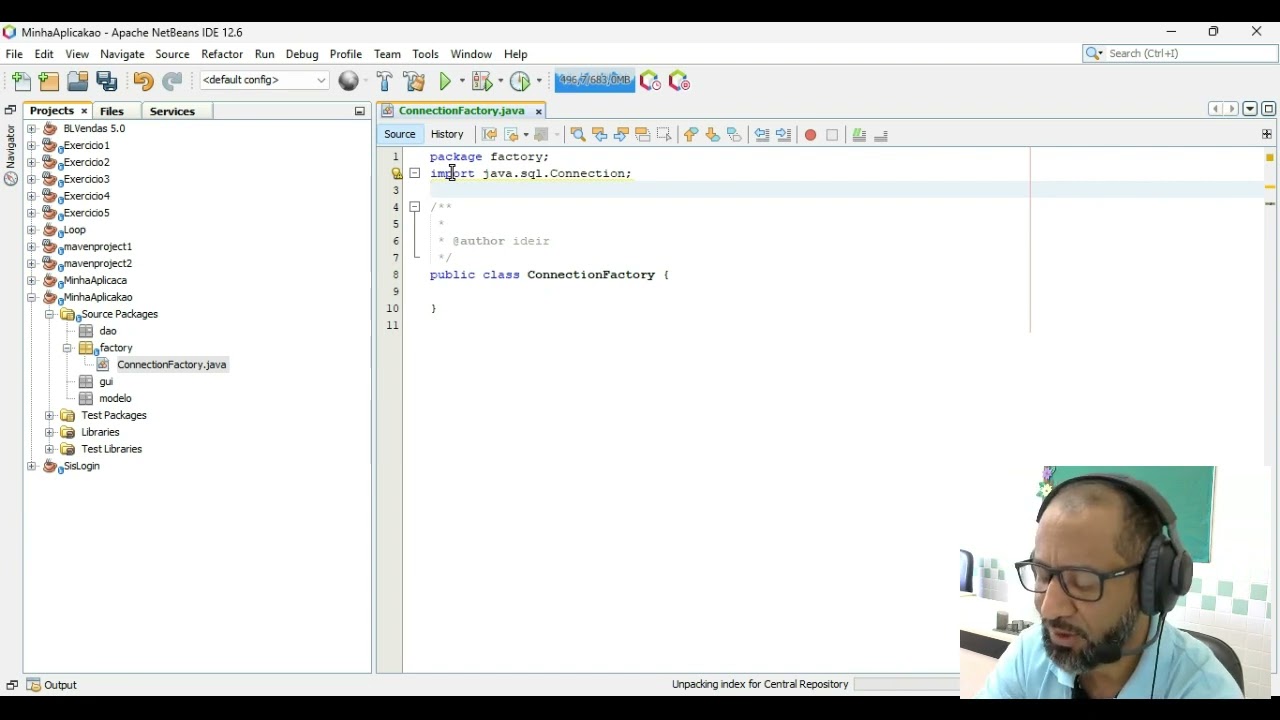Open the File menu
The width and height of the screenshot is (1280, 720).
tap(14, 54)
